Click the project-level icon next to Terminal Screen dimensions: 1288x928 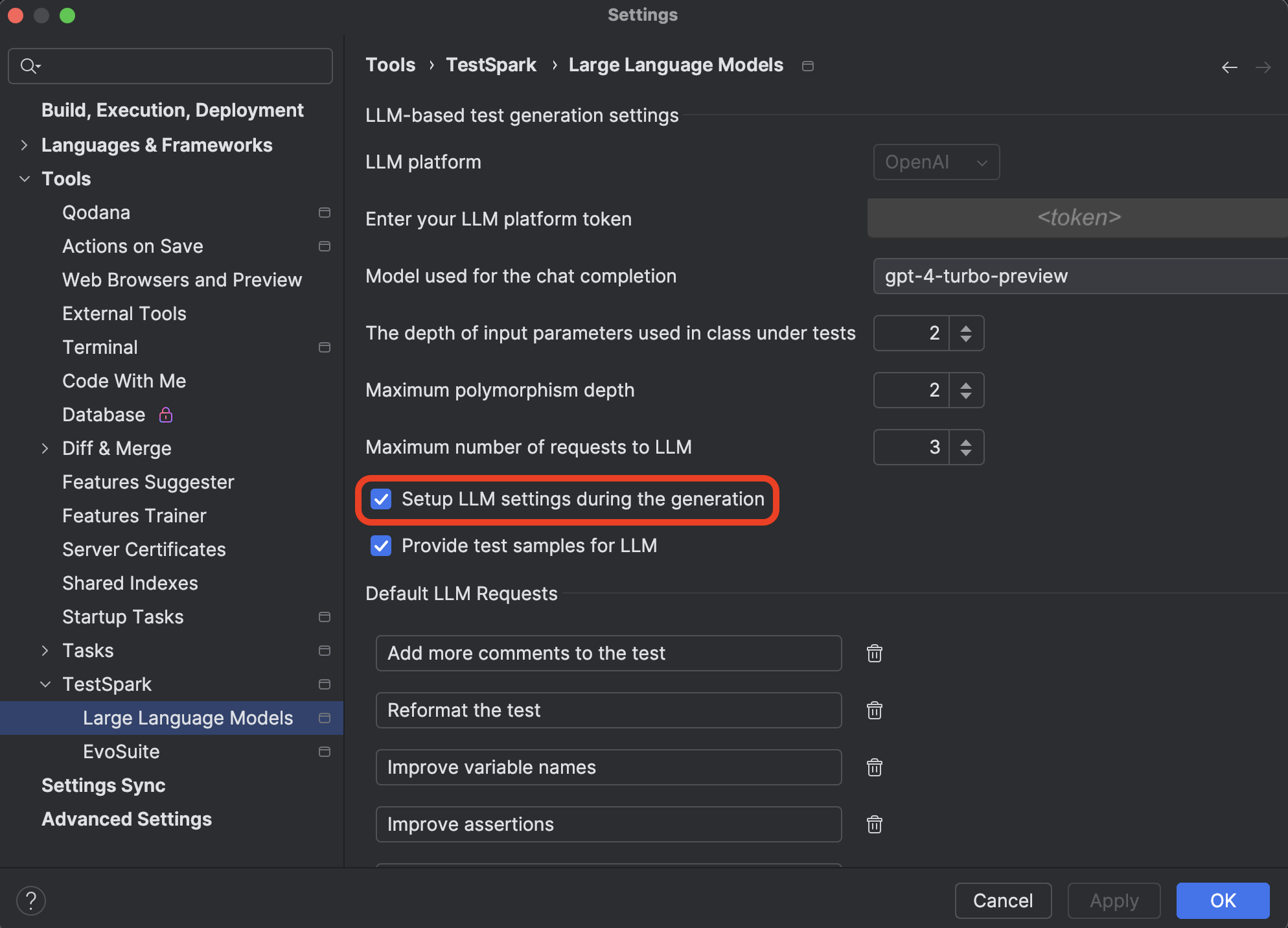pos(325,347)
